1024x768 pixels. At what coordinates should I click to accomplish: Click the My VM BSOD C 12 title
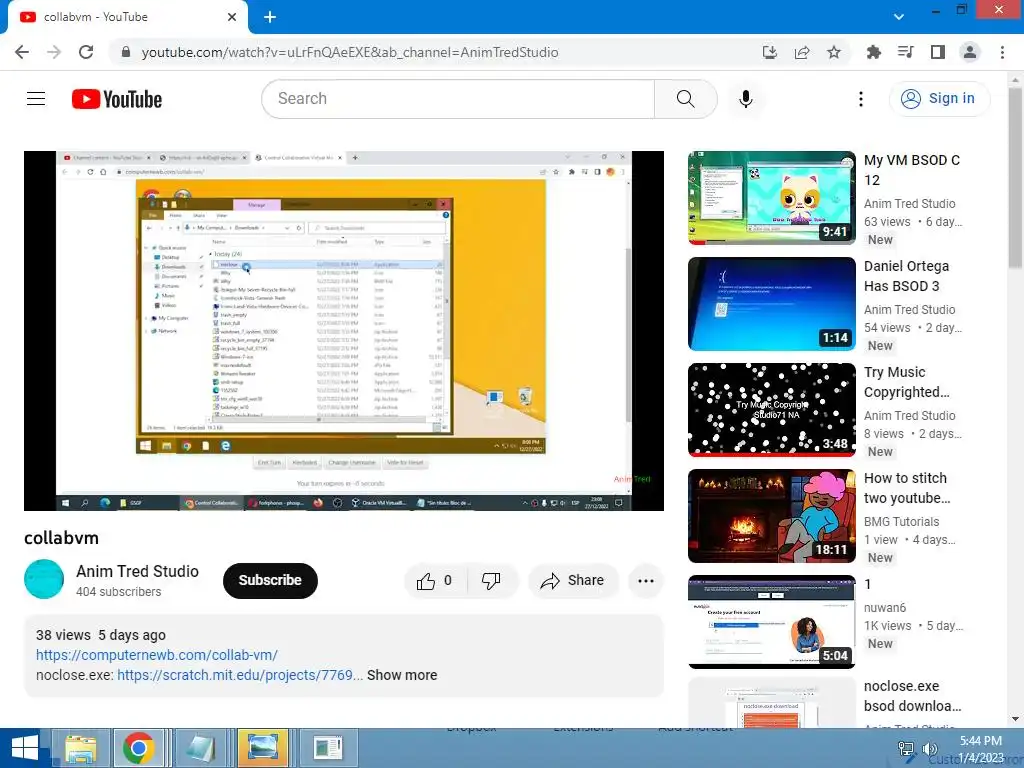[912, 170]
